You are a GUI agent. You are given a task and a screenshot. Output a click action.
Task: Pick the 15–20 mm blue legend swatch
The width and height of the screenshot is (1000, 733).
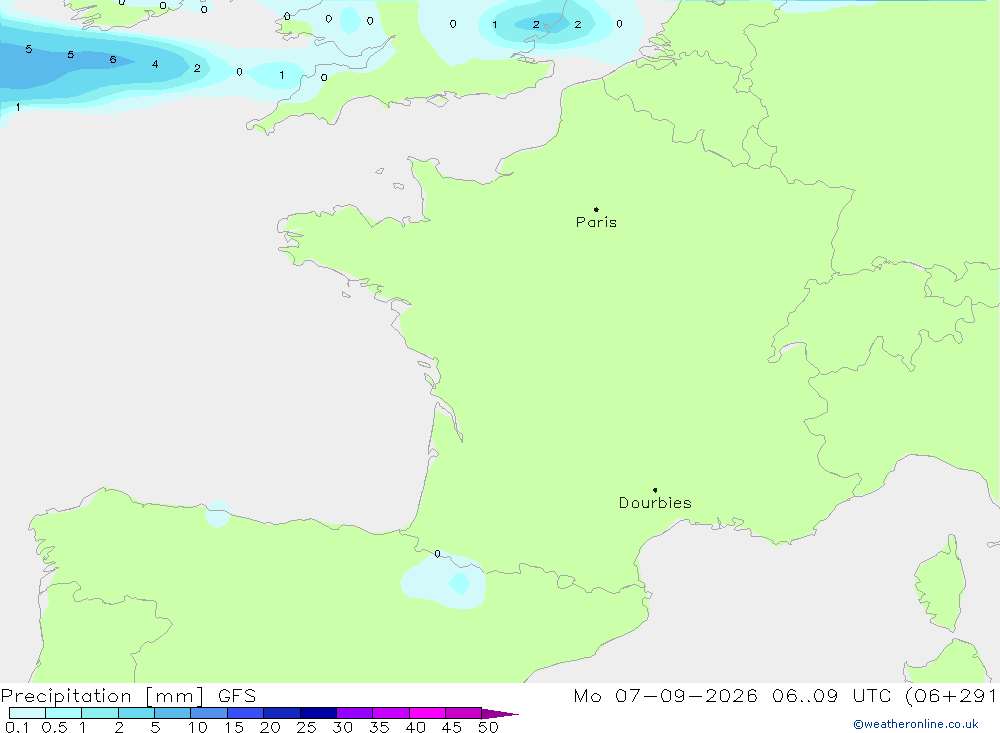tap(246, 713)
